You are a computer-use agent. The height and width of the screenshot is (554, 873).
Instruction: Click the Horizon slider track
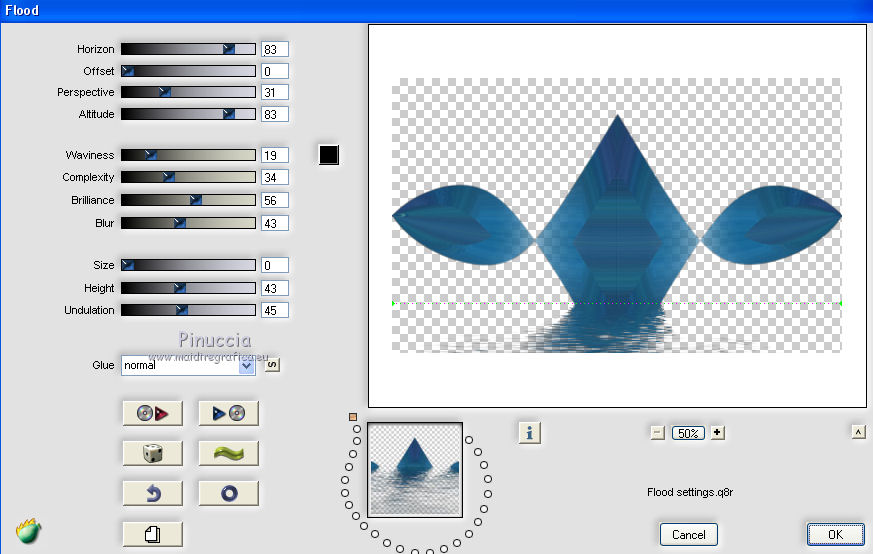pyautogui.click(x=188, y=49)
